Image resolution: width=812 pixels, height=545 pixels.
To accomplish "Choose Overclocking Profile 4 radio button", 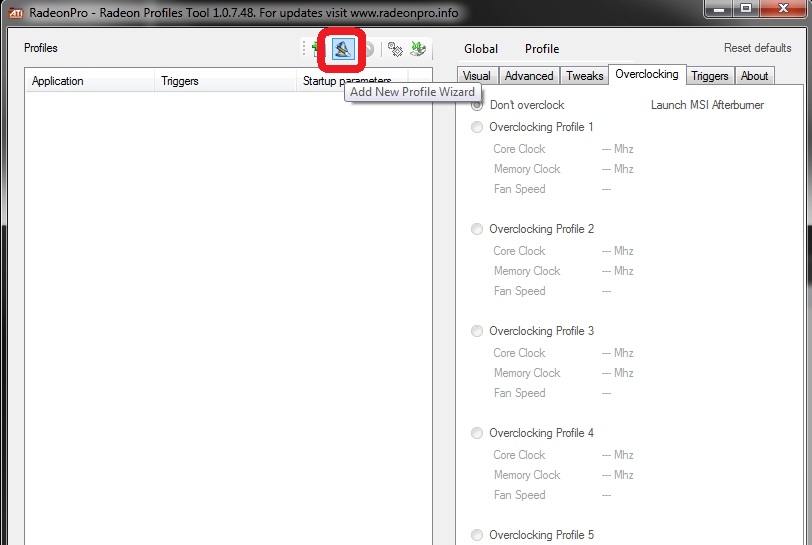I will tap(476, 433).
